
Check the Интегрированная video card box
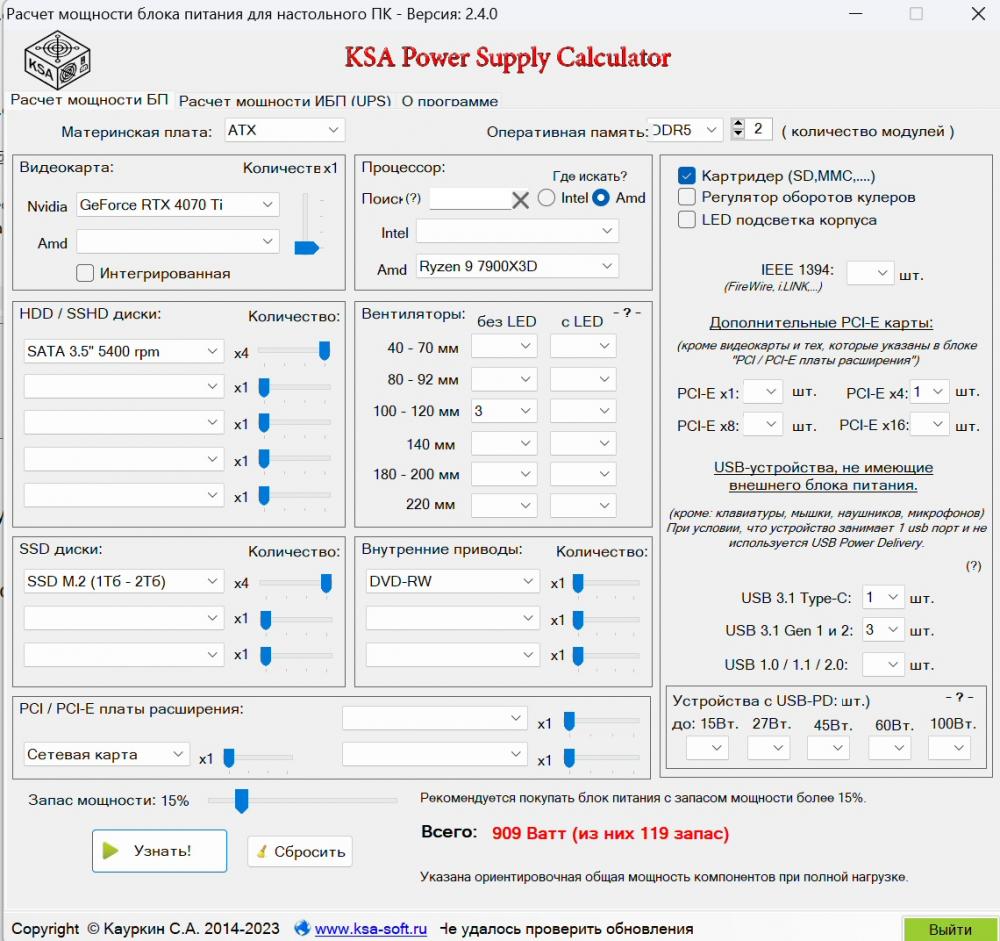pyautogui.click(x=85, y=273)
